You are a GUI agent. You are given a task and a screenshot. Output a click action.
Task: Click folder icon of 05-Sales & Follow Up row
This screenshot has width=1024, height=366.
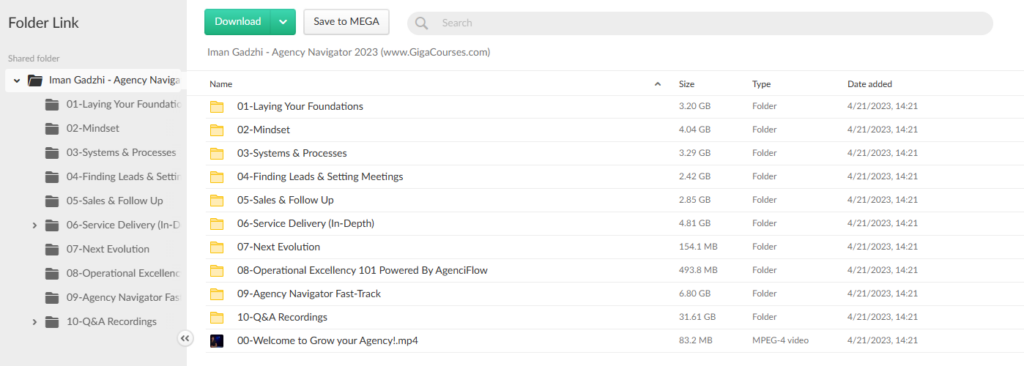click(x=217, y=201)
